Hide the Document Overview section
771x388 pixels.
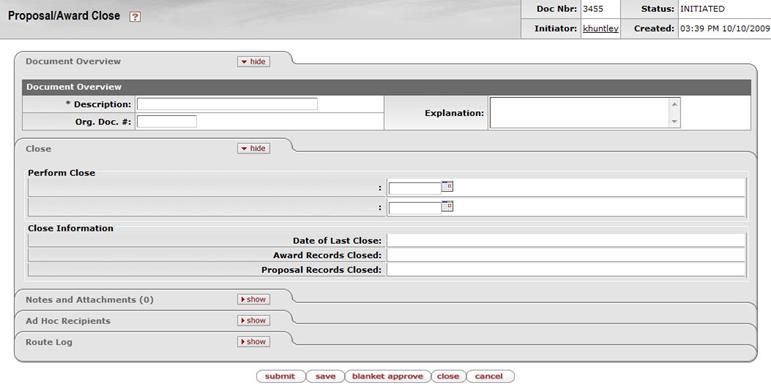[x=254, y=61]
